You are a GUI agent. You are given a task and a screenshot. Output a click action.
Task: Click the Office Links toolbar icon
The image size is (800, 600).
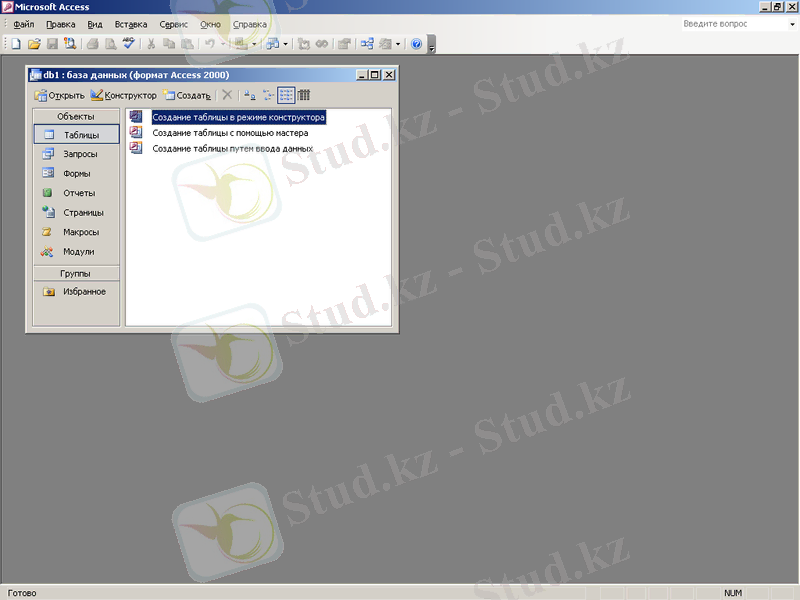coord(241,44)
